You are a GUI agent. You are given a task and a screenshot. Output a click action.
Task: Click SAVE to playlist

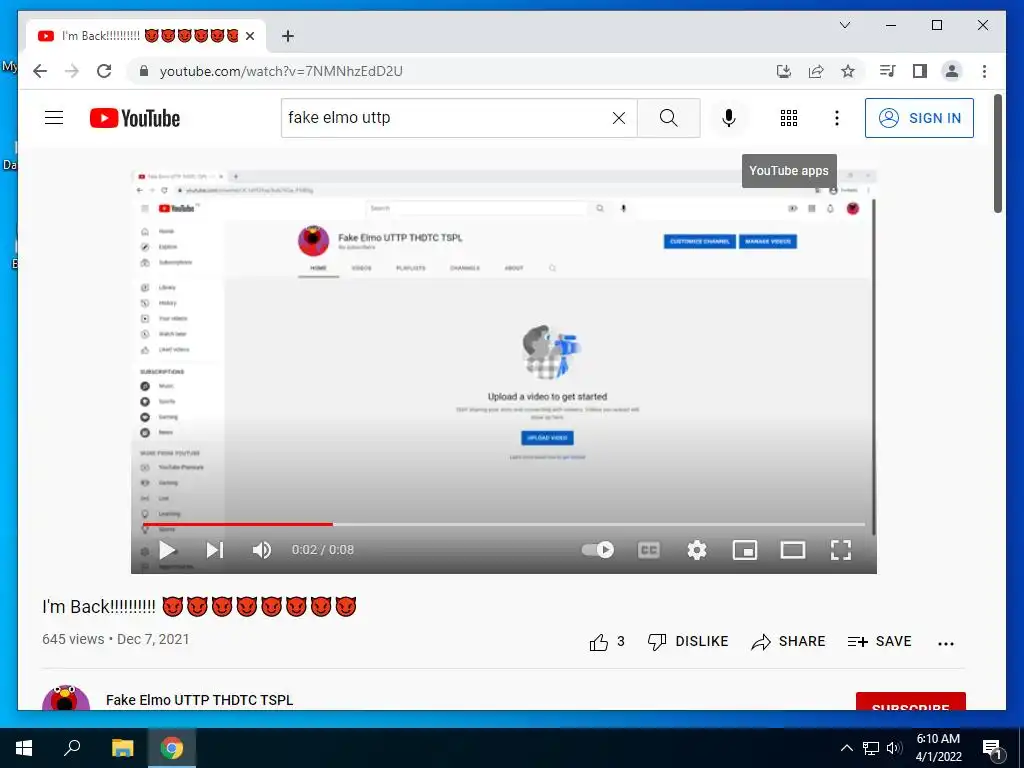[x=879, y=642]
